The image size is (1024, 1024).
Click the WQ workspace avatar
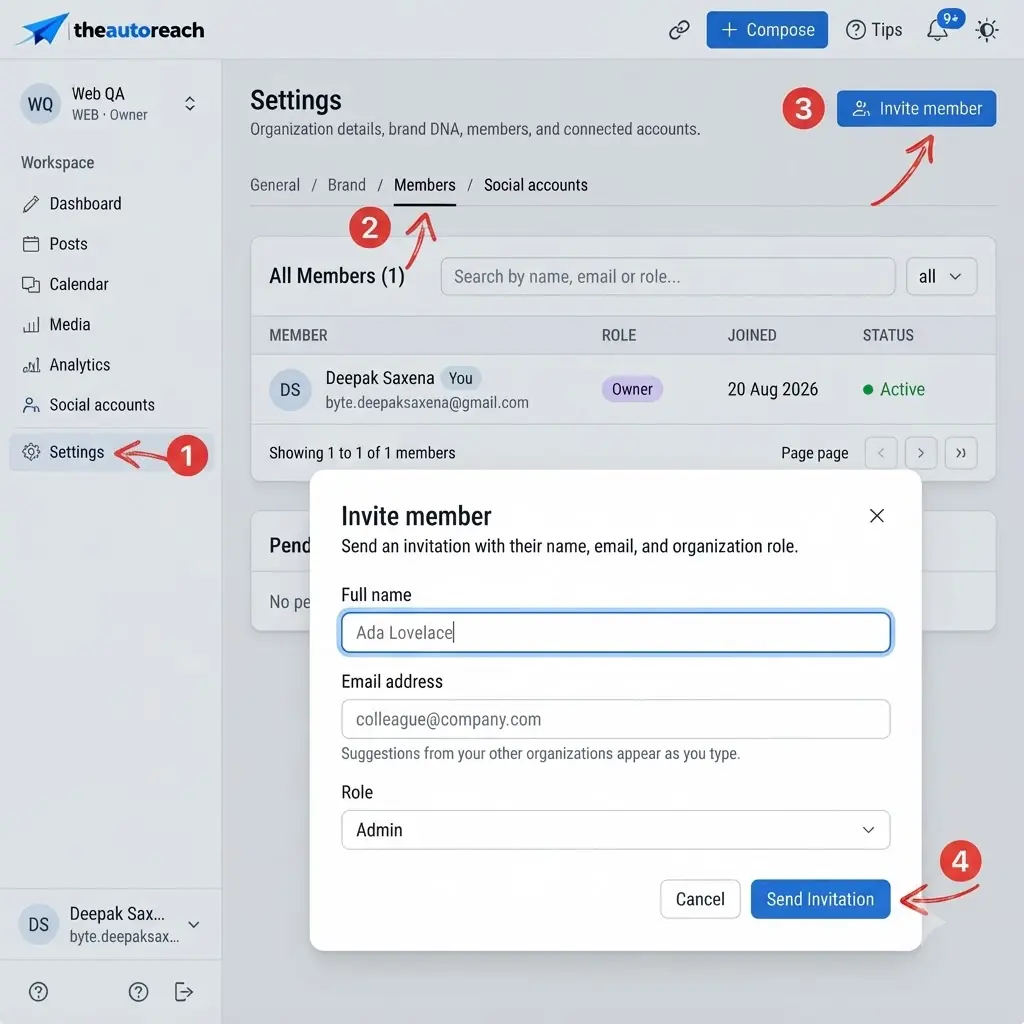40,104
